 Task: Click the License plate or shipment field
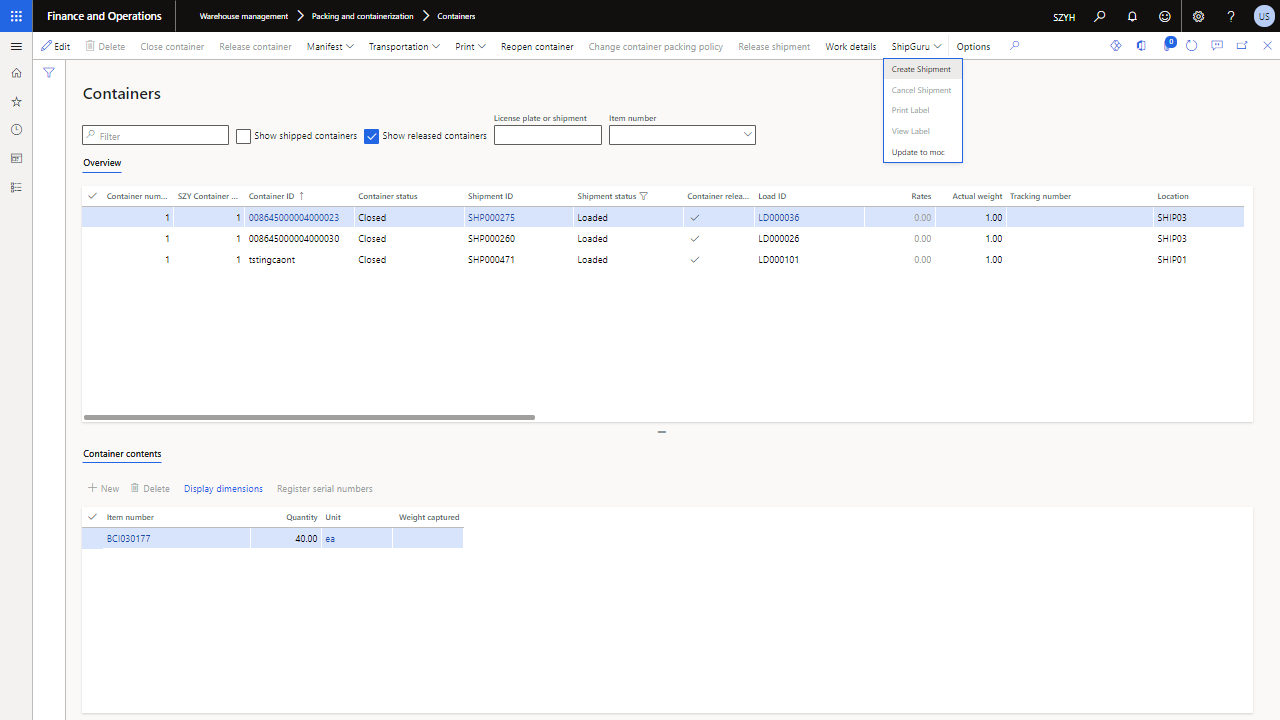548,135
